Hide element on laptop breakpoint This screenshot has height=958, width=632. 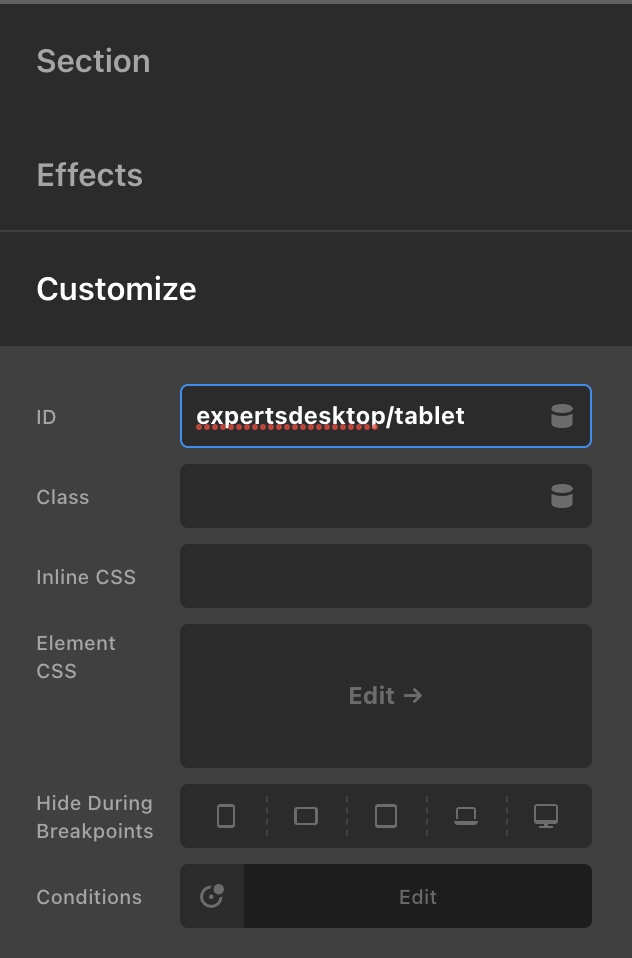466,816
